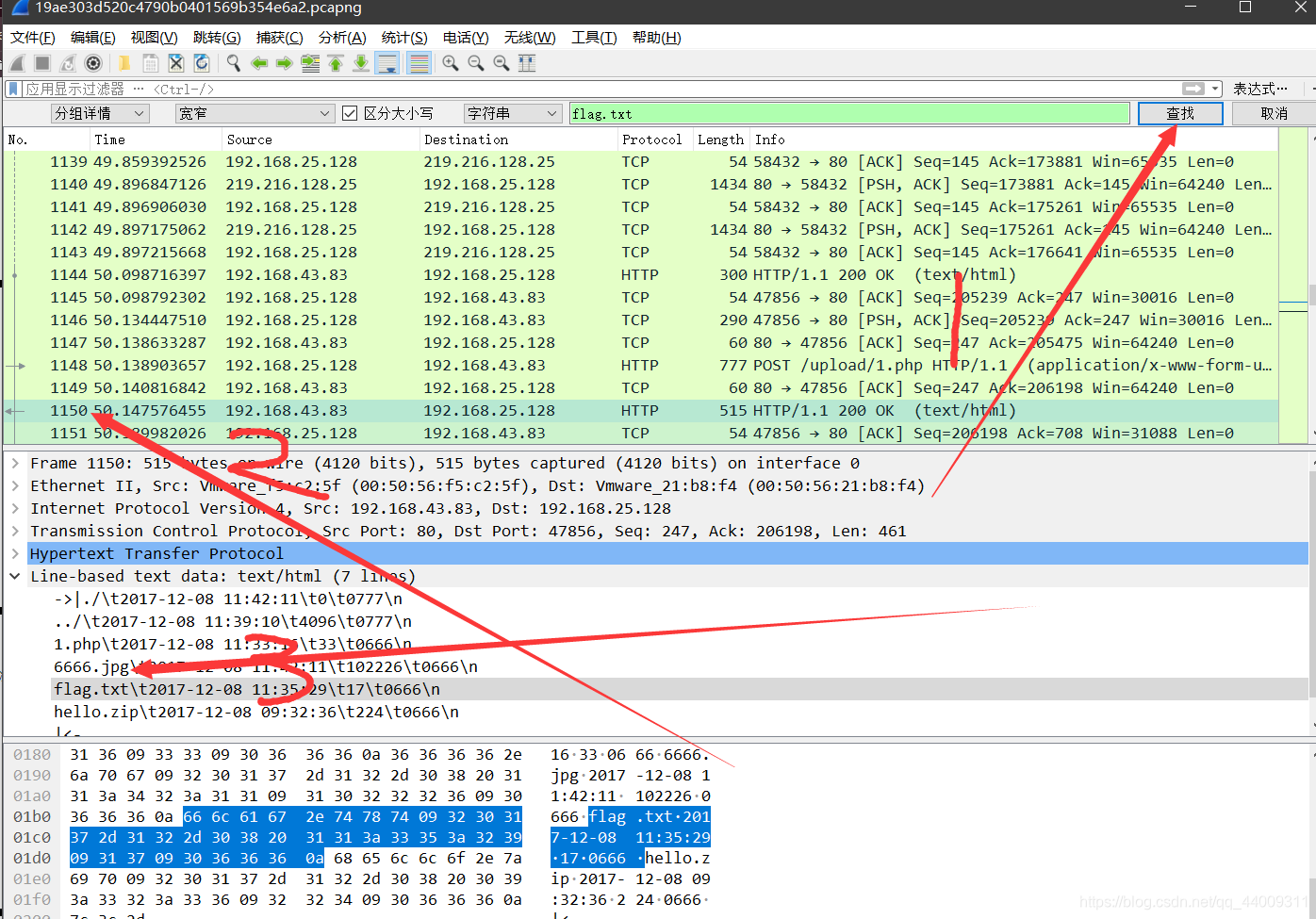Open the 宽窄 charset dropdown

tap(255, 113)
